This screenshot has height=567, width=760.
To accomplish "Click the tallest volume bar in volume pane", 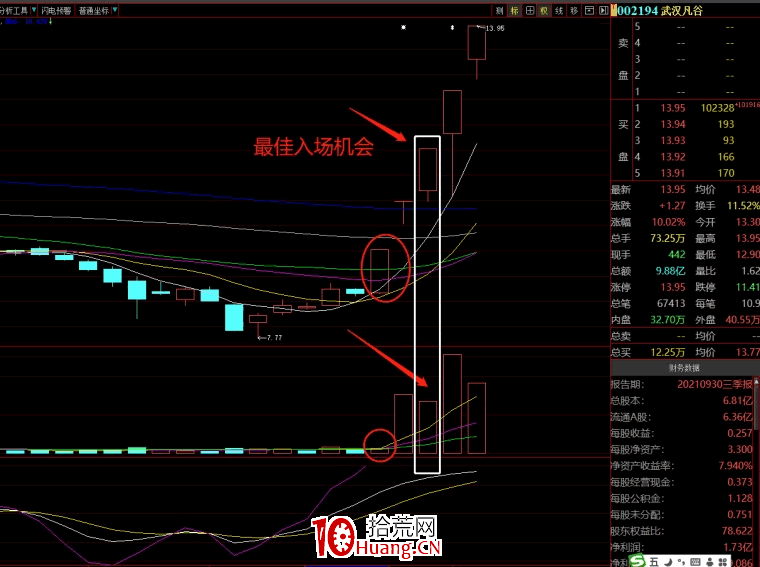I will tap(452, 404).
